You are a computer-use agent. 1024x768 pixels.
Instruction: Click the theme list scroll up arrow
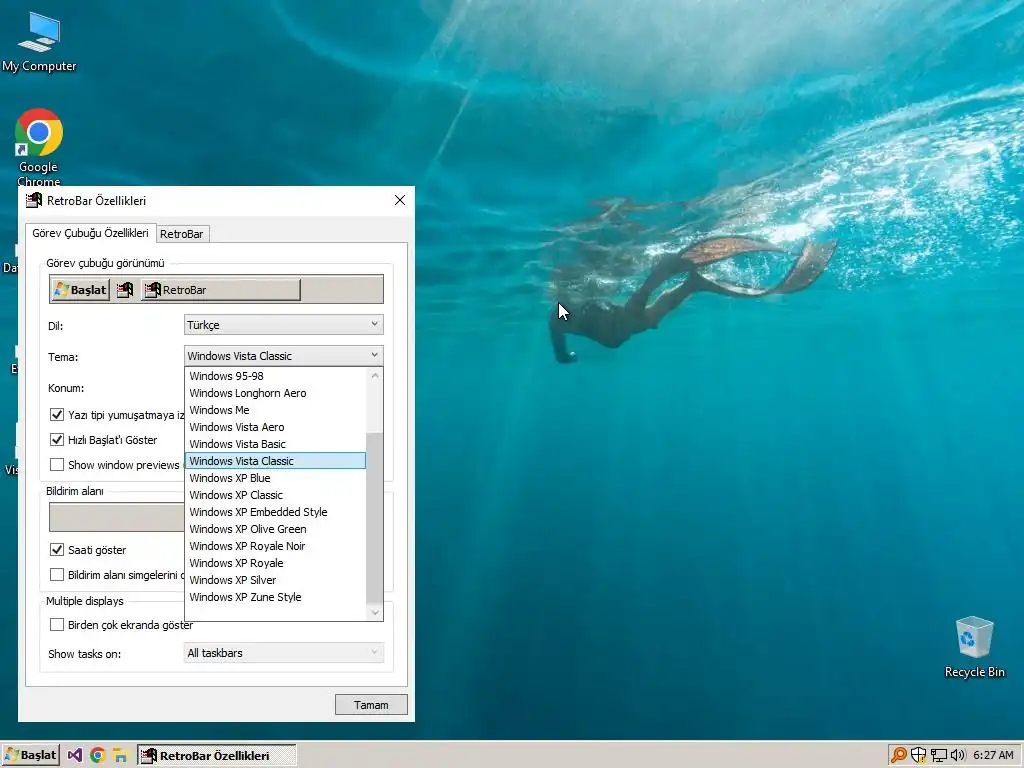tap(375, 376)
